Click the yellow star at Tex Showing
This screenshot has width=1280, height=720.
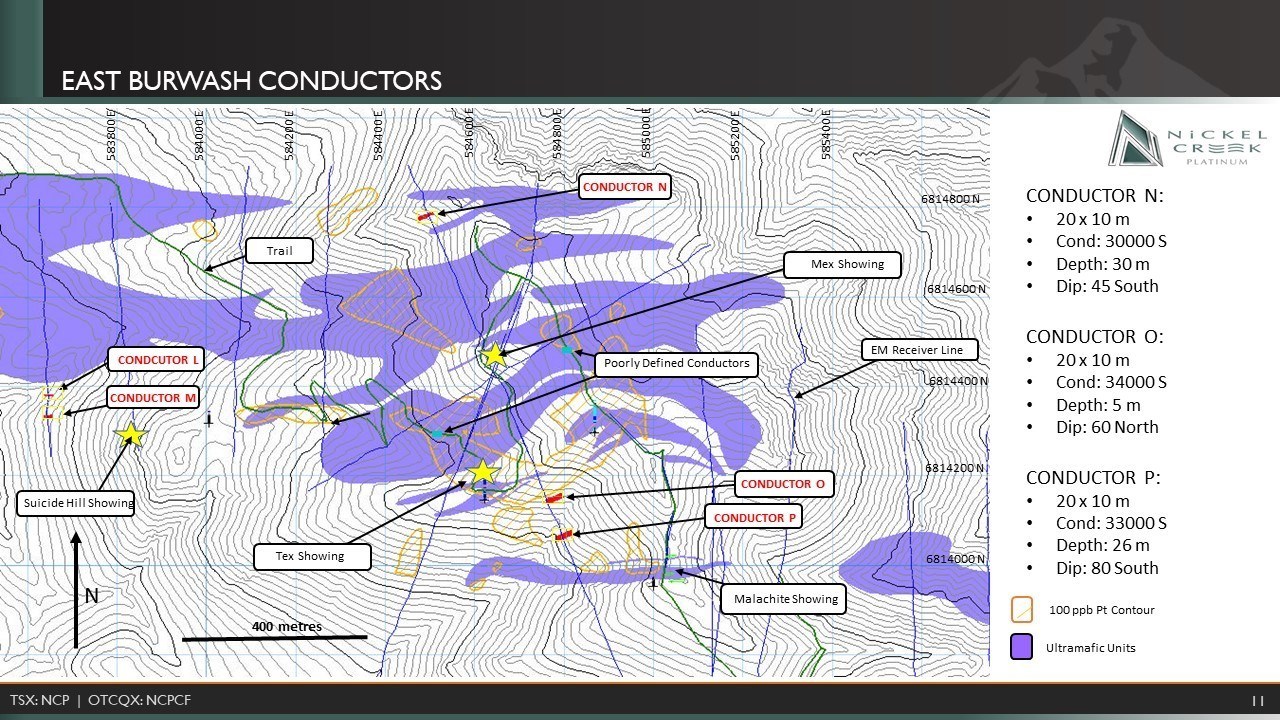pos(483,472)
